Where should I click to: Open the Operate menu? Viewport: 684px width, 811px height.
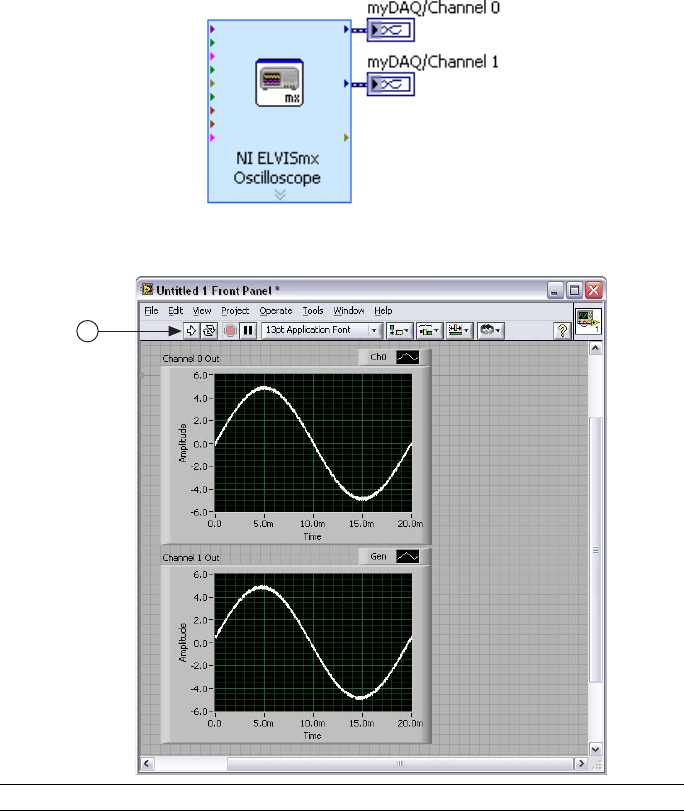(276, 311)
